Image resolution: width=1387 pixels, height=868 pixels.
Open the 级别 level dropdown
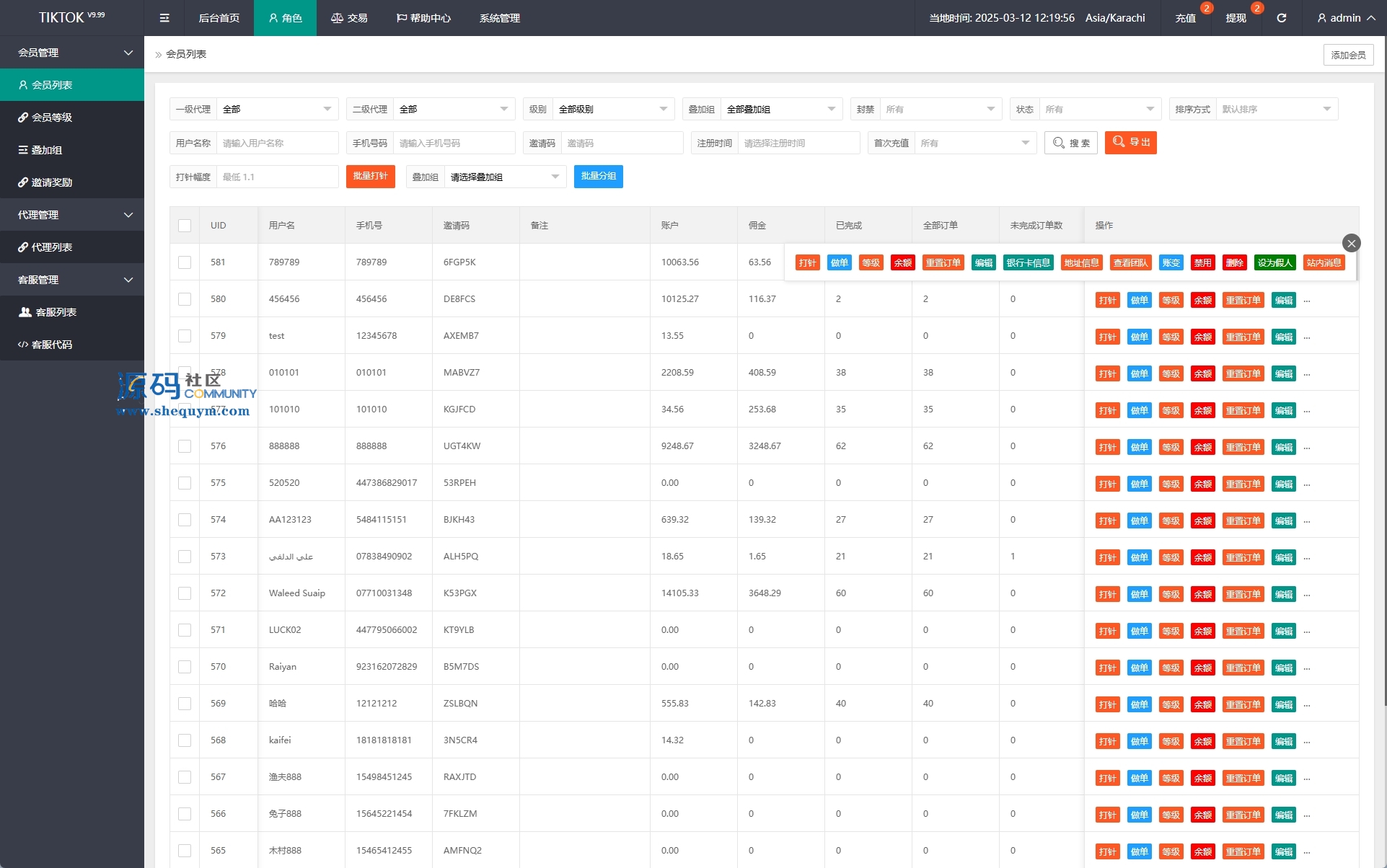pos(613,109)
